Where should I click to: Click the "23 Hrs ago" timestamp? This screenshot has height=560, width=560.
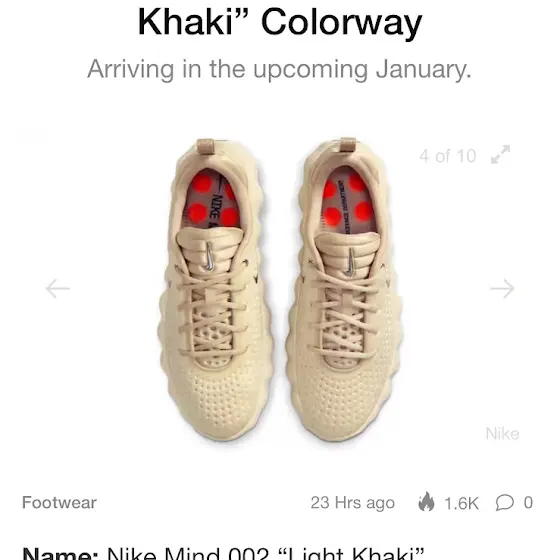352,503
